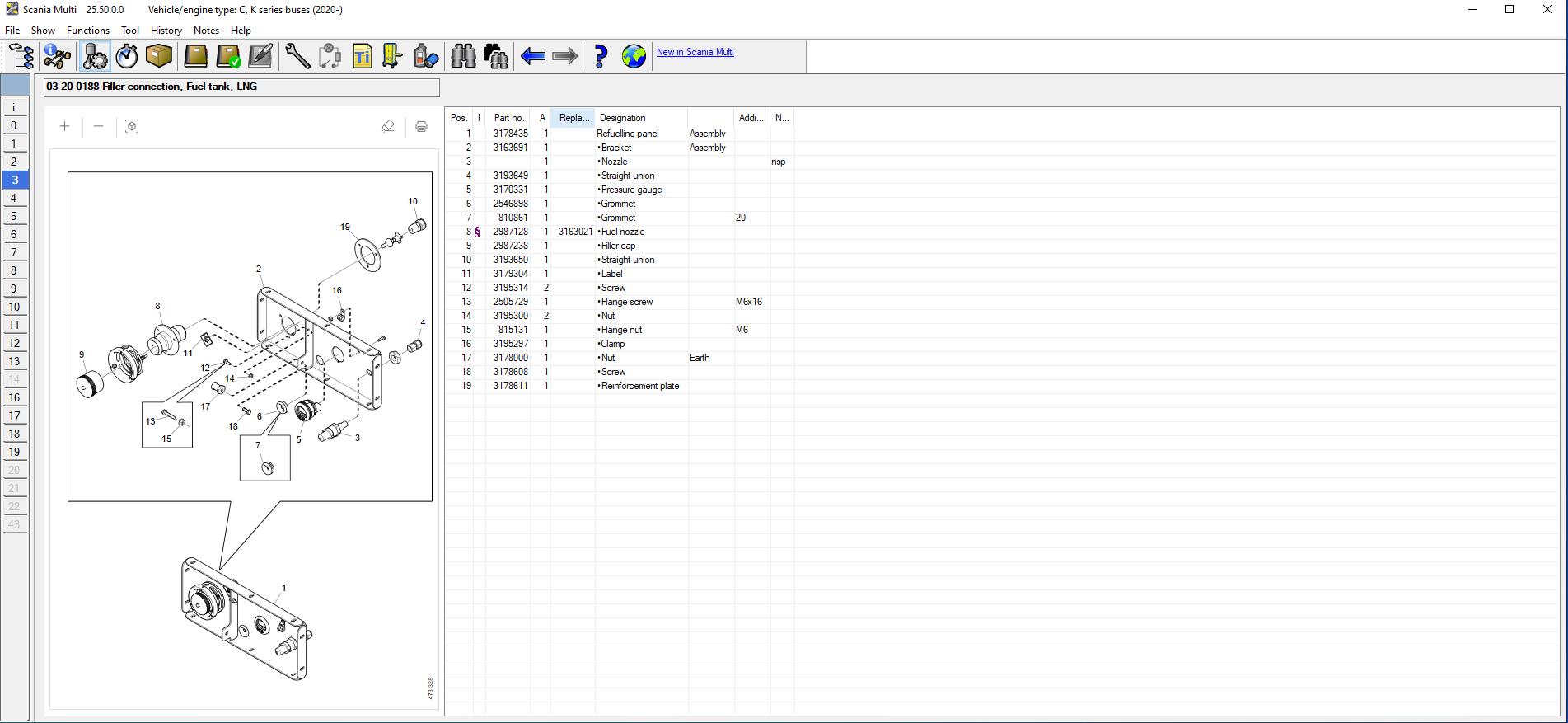
Task: Open the New in Scania Multi link
Action: [695, 52]
